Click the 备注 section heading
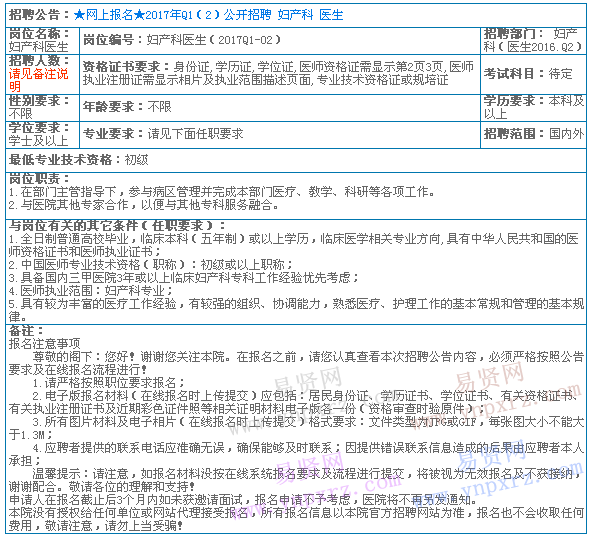 click(x=26, y=331)
